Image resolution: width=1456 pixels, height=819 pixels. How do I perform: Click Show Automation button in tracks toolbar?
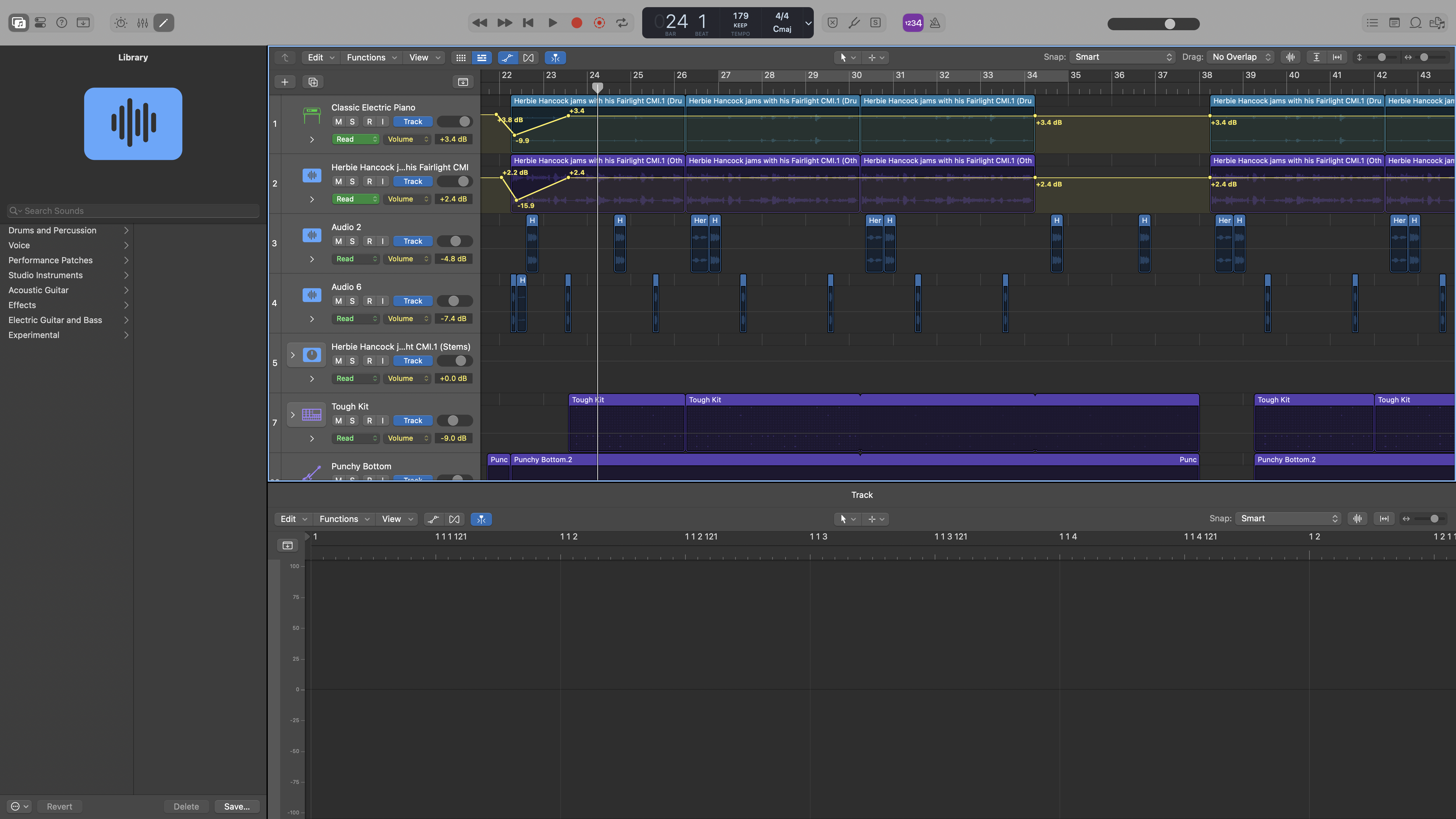tap(507, 58)
